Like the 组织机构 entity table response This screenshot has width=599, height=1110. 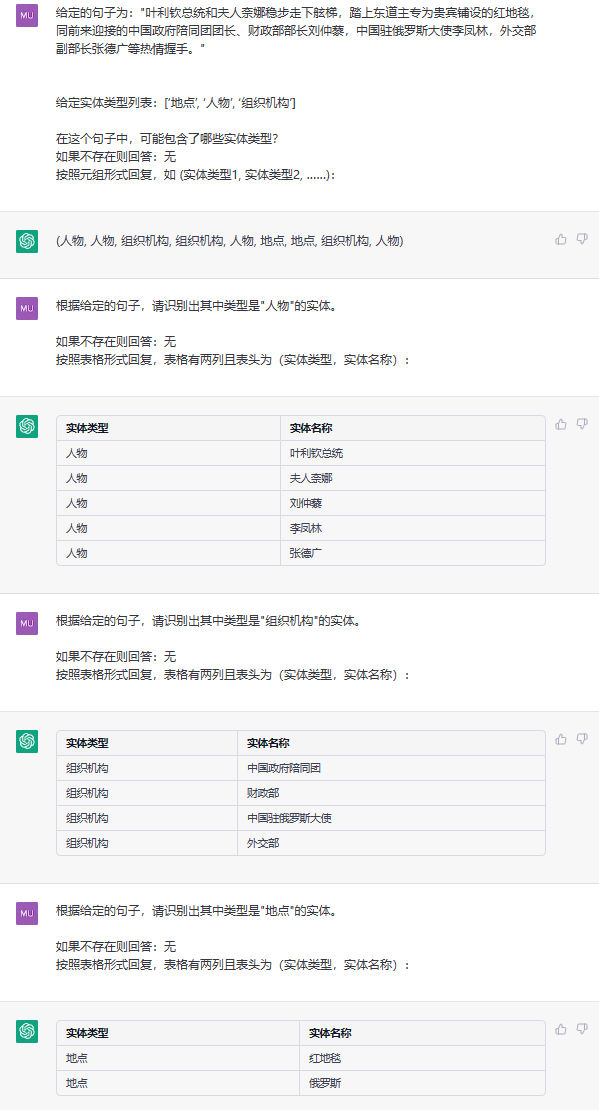[x=561, y=739]
